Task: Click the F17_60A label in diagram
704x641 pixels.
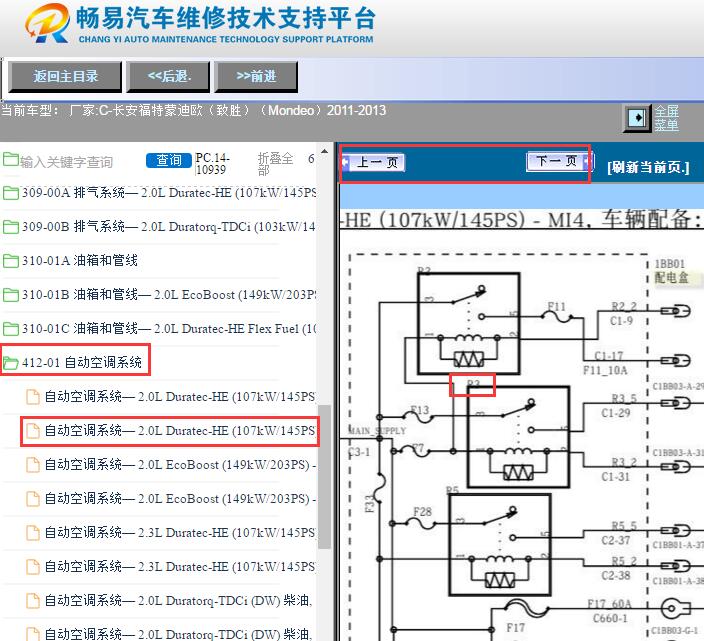Action: (x=609, y=604)
